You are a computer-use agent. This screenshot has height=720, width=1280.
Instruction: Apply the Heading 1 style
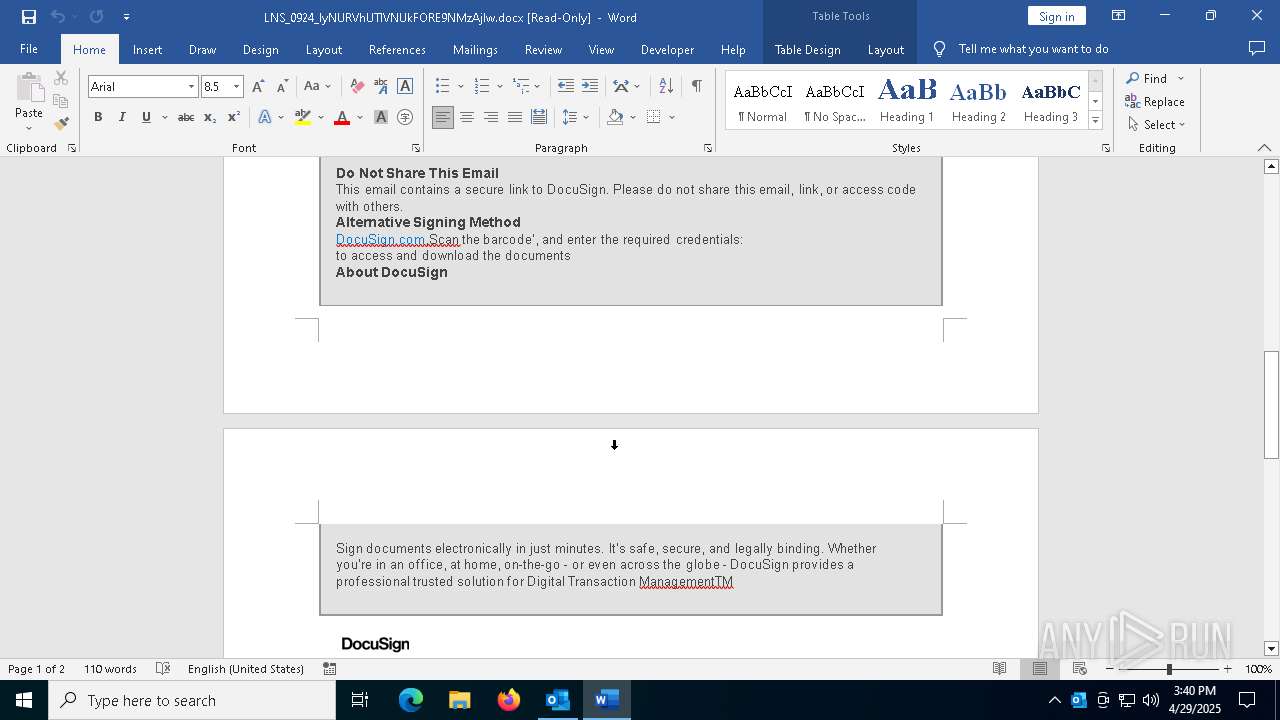907,100
